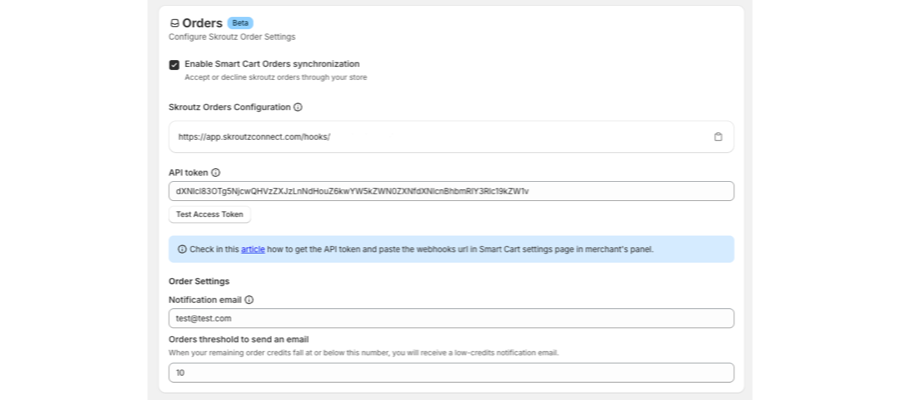The width and height of the screenshot is (900, 400).
Task: Select the skroutzconnect hooks URL text
Action: point(254,137)
